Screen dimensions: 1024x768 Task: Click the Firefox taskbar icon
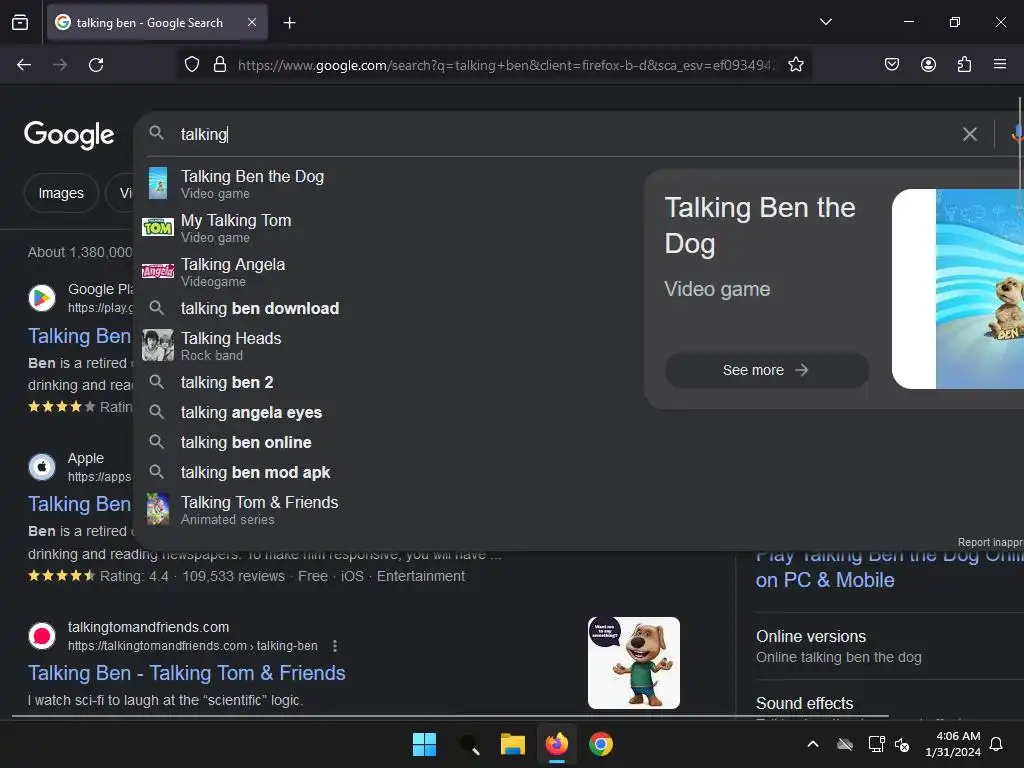pyautogui.click(x=556, y=744)
